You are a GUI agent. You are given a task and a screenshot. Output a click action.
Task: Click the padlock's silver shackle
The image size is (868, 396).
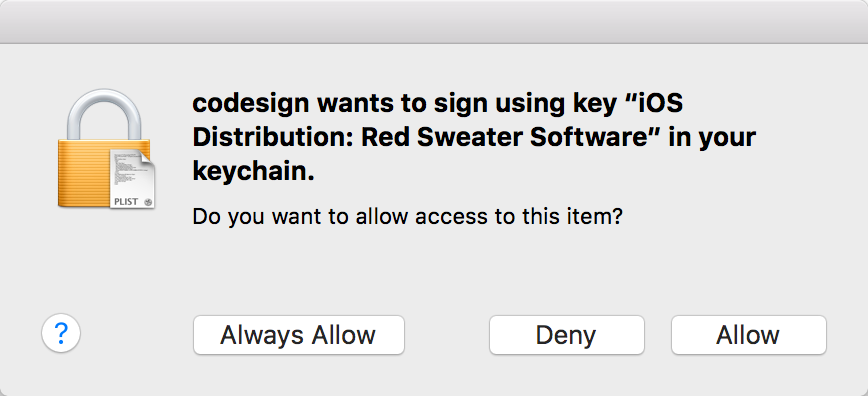[x=104, y=115]
